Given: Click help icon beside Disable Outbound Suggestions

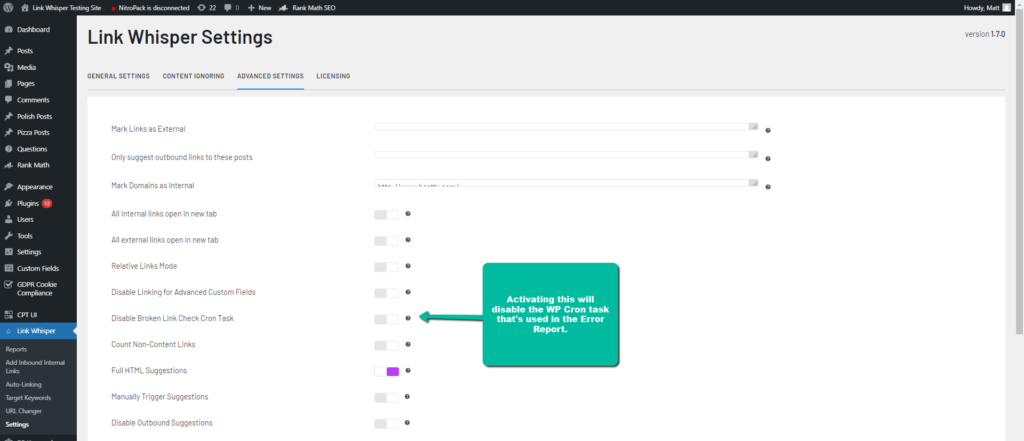Looking at the screenshot, I should coord(408,423).
